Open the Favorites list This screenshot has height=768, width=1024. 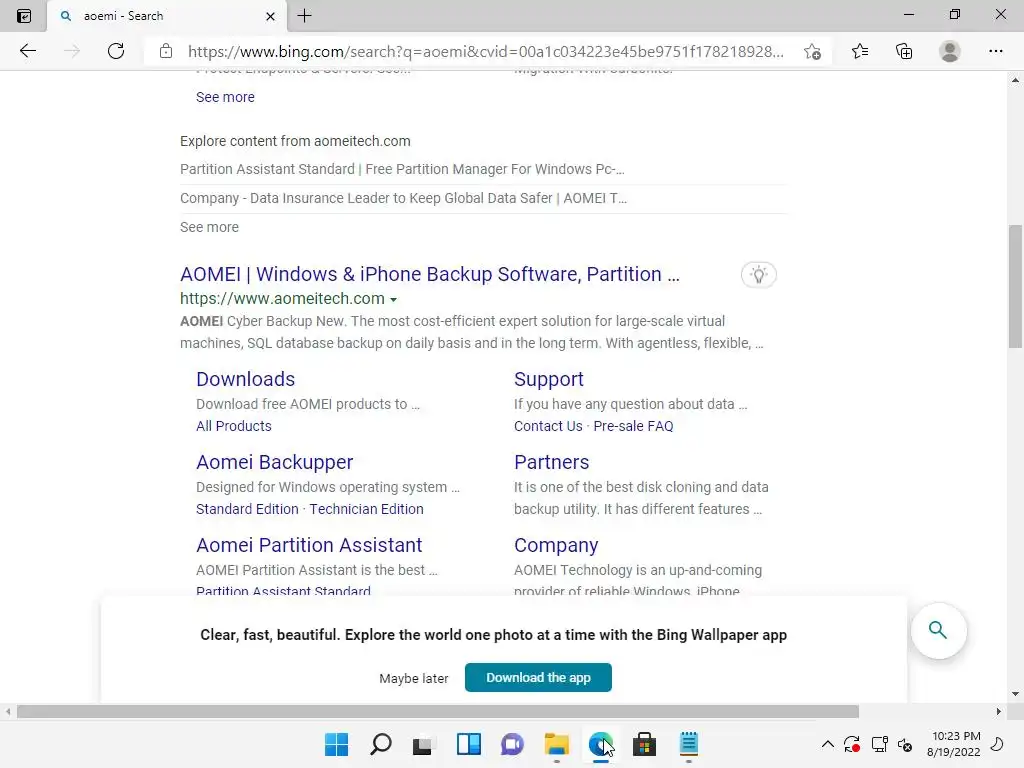pyautogui.click(x=860, y=51)
